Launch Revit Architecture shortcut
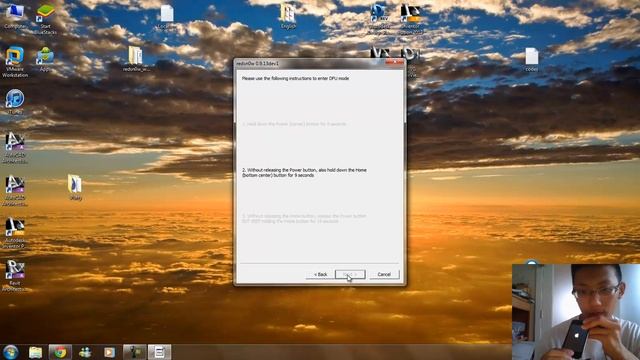Viewport: 640px width, 360px height. click(x=14, y=276)
